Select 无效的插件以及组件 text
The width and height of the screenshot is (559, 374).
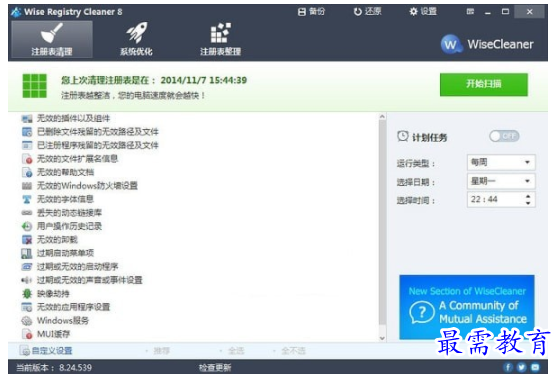coord(73,118)
